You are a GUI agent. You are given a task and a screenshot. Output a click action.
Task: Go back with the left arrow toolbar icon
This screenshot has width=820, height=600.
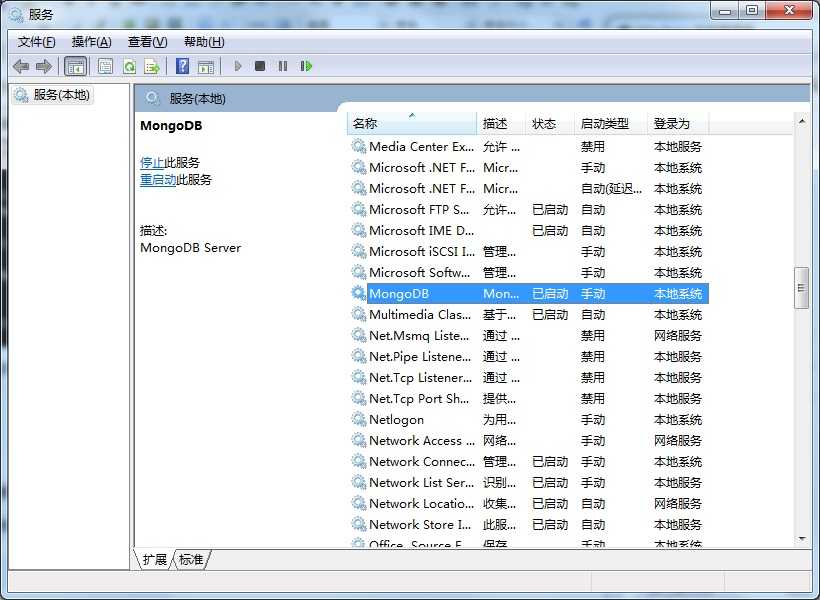point(21,66)
